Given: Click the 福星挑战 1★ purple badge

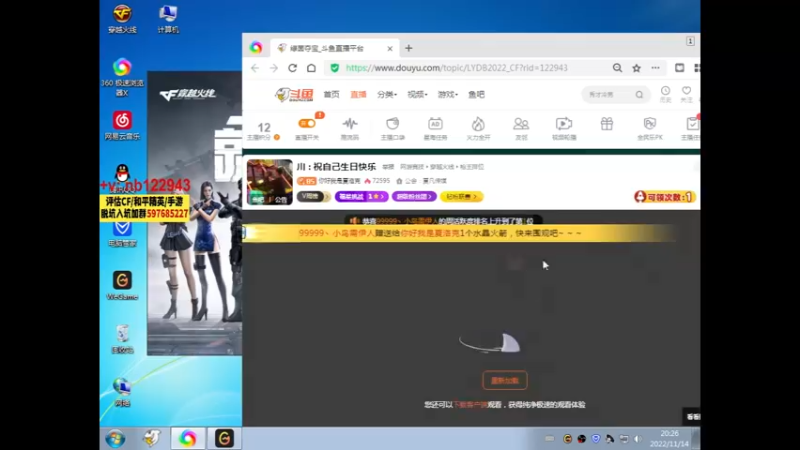Looking at the screenshot, I should coord(362,196).
